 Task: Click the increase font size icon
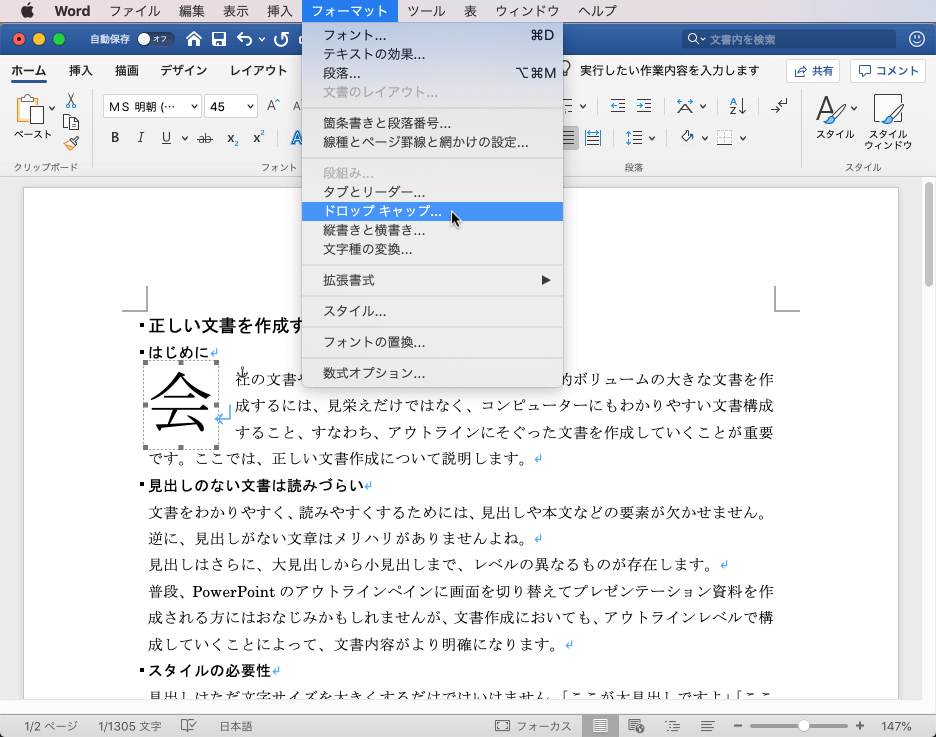point(273,106)
